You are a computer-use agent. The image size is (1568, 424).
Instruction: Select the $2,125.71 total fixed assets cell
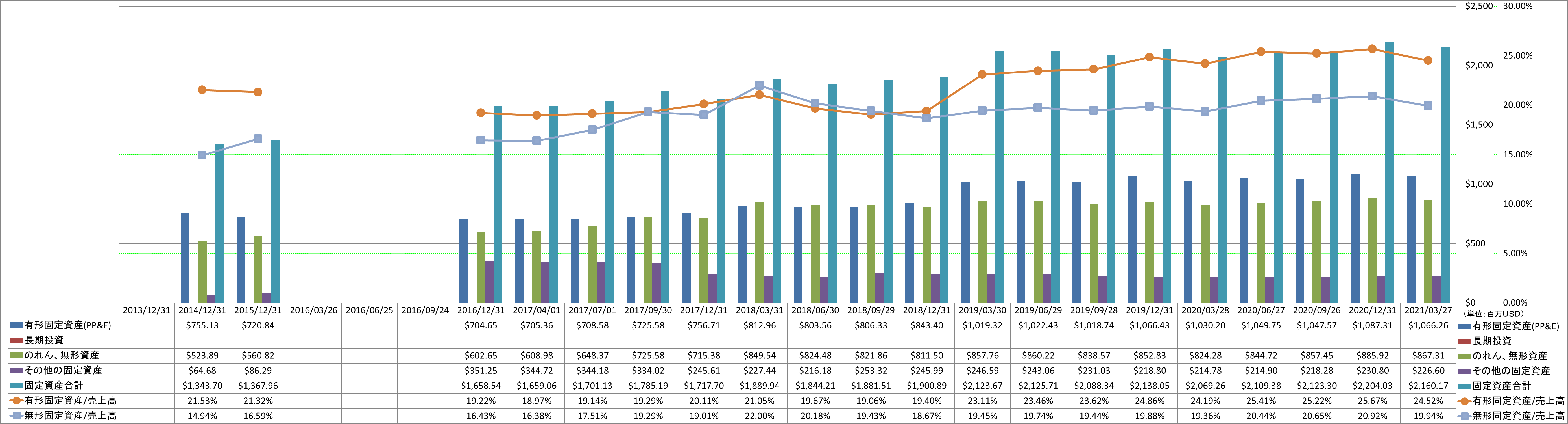1038,386
